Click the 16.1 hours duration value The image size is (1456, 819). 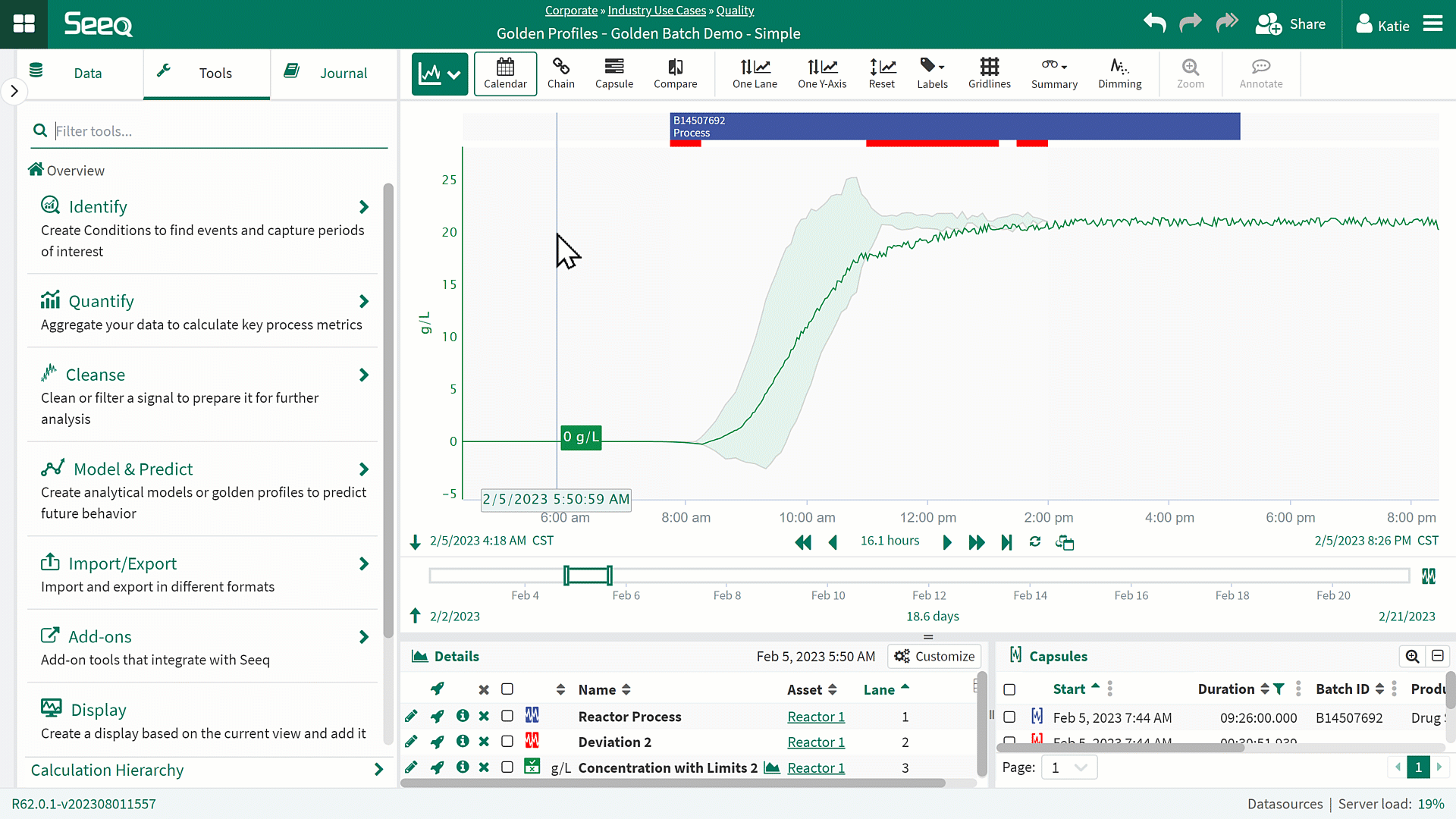click(890, 541)
